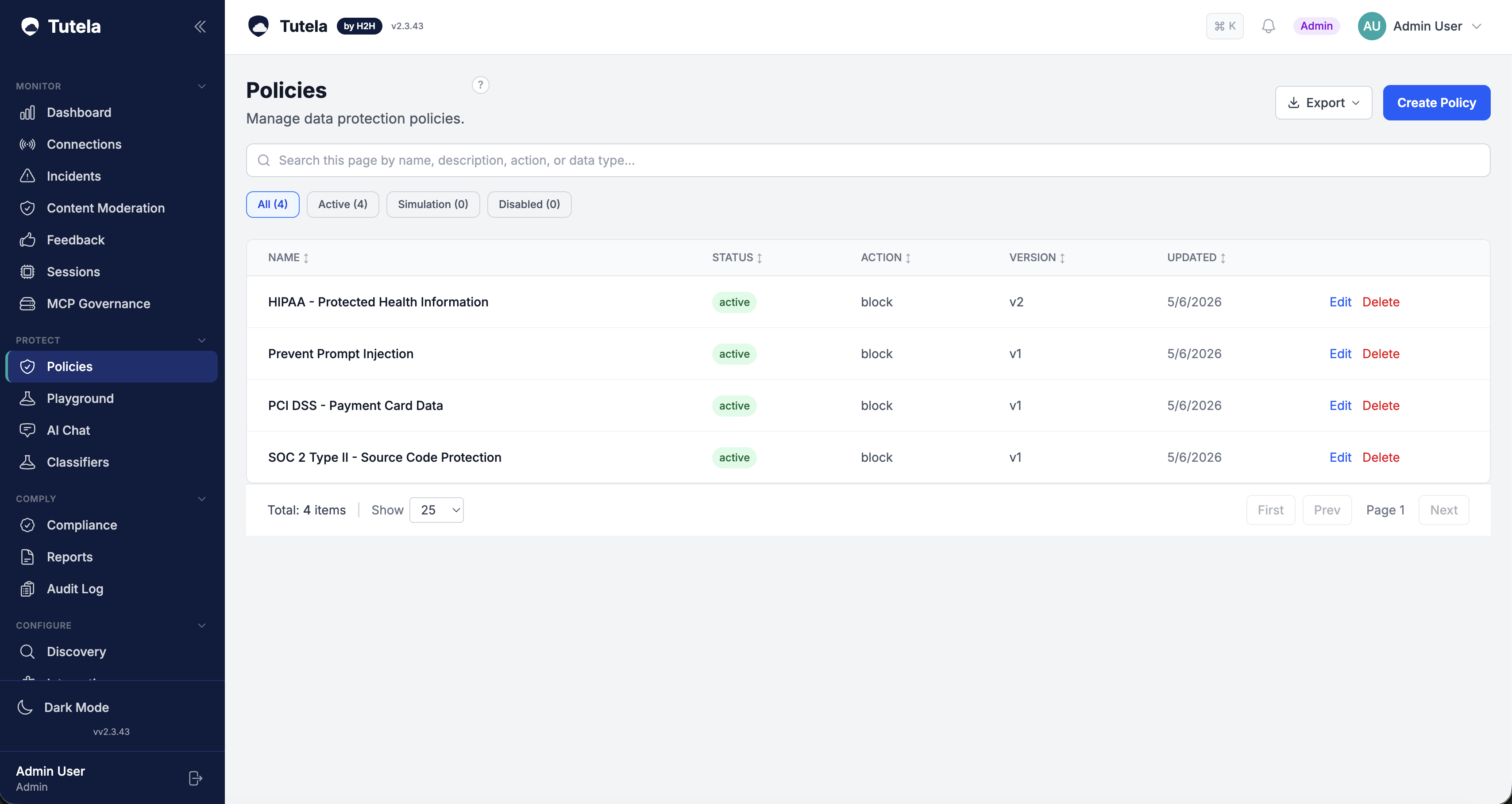This screenshot has height=804, width=1512.
Task: Select the Simulation (0) filter tab
Action: pos(433,205)
